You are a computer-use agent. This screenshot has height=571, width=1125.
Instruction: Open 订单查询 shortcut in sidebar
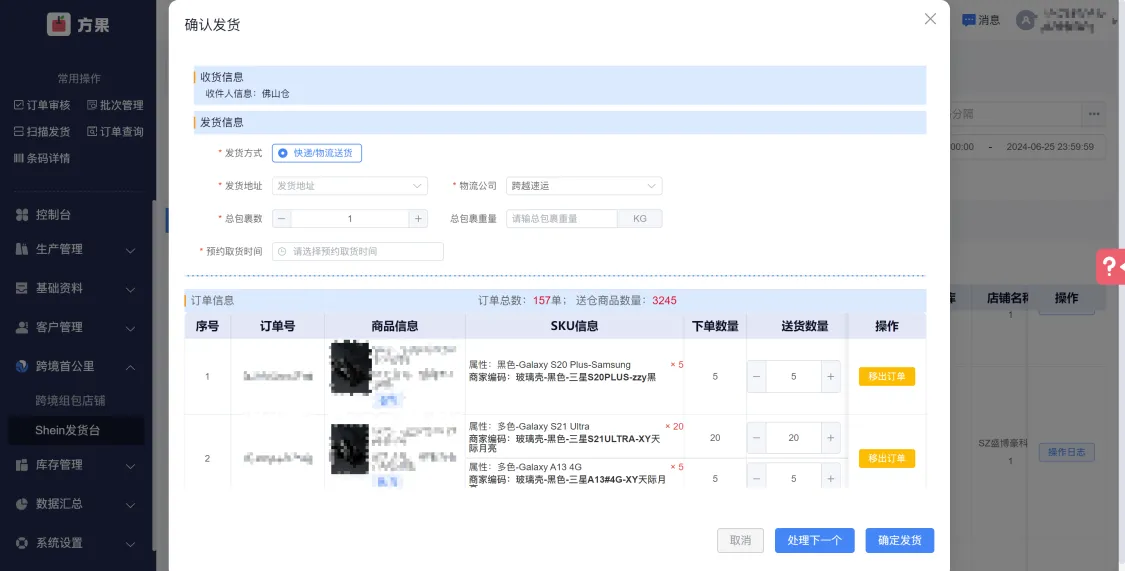pos(116,131)
